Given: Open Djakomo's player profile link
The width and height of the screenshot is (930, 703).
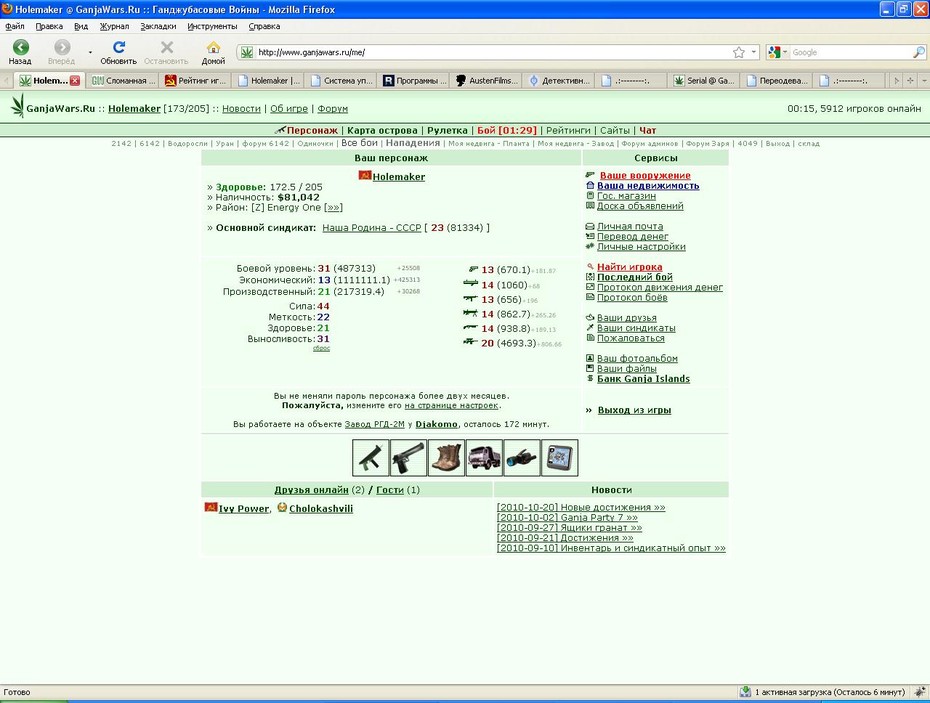Looking at the screenshot, I should click(437, 424).
